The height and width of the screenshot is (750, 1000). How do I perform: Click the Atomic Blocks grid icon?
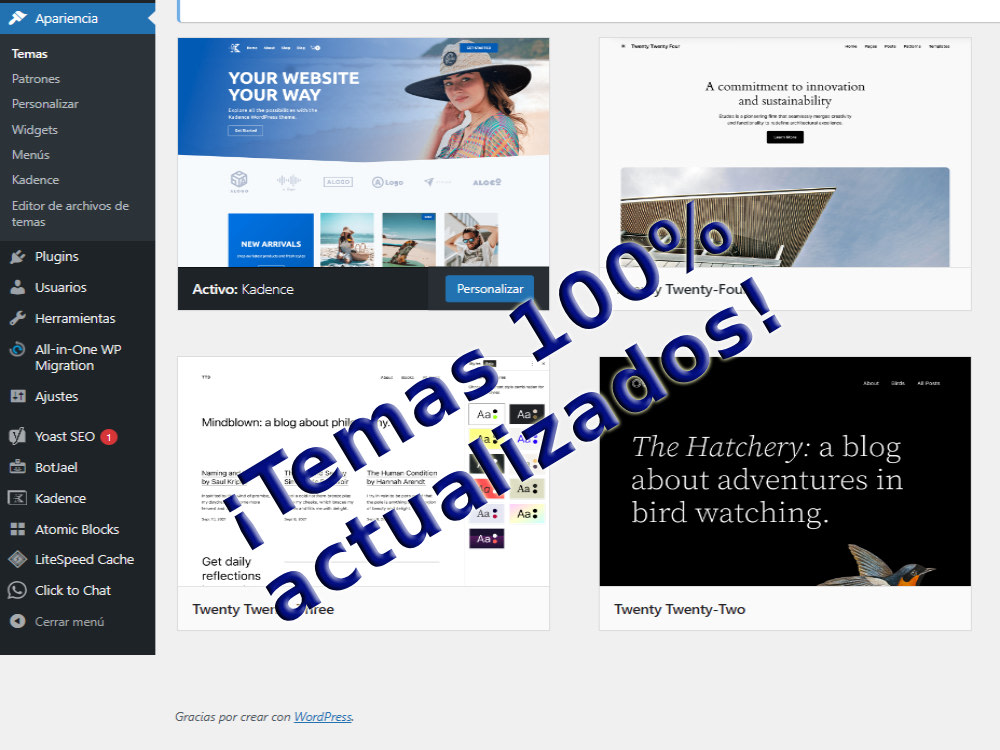[x=18, y=529]
